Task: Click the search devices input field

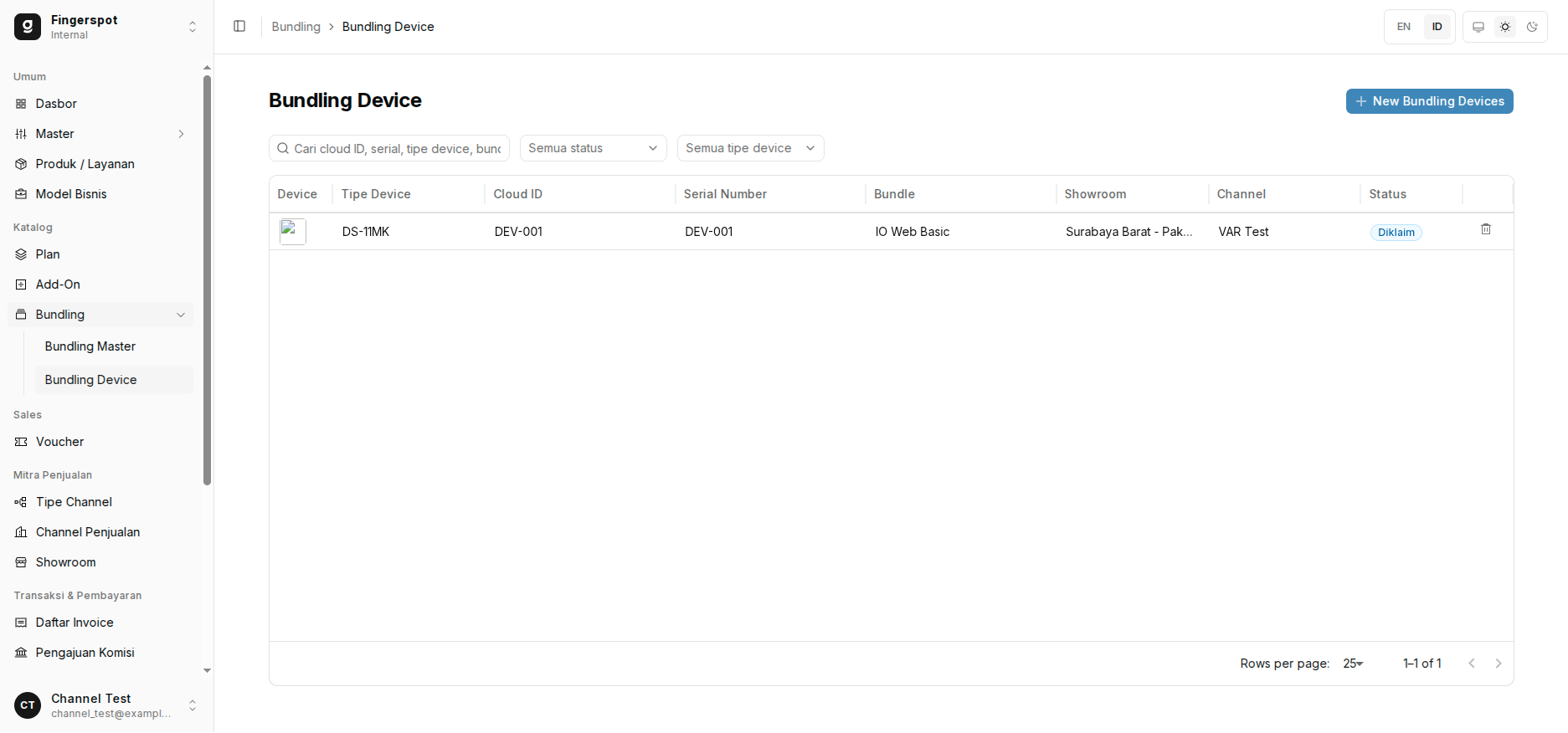Action: tap(389, 148)
